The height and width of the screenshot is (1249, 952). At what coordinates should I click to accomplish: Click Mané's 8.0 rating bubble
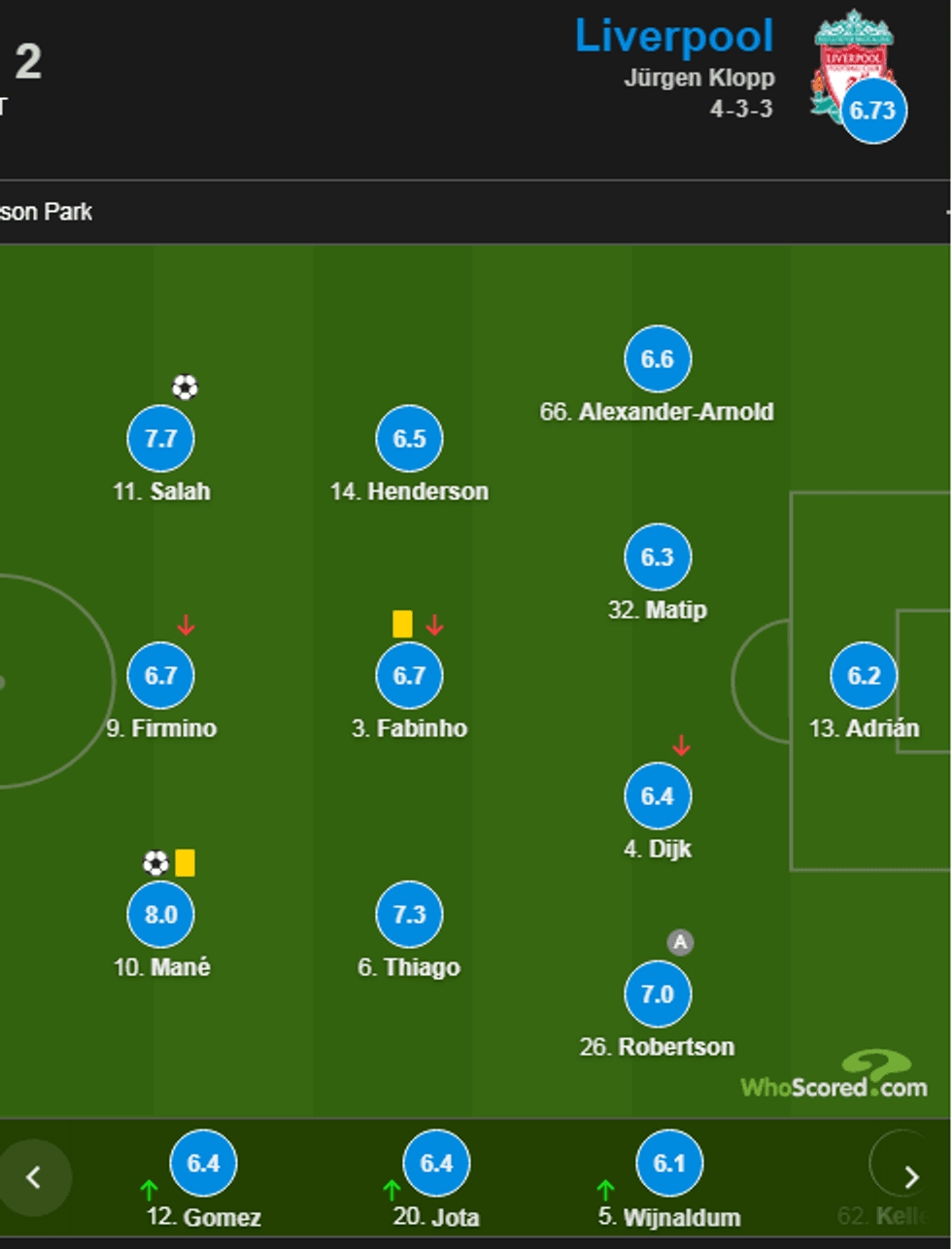(161, 915)
